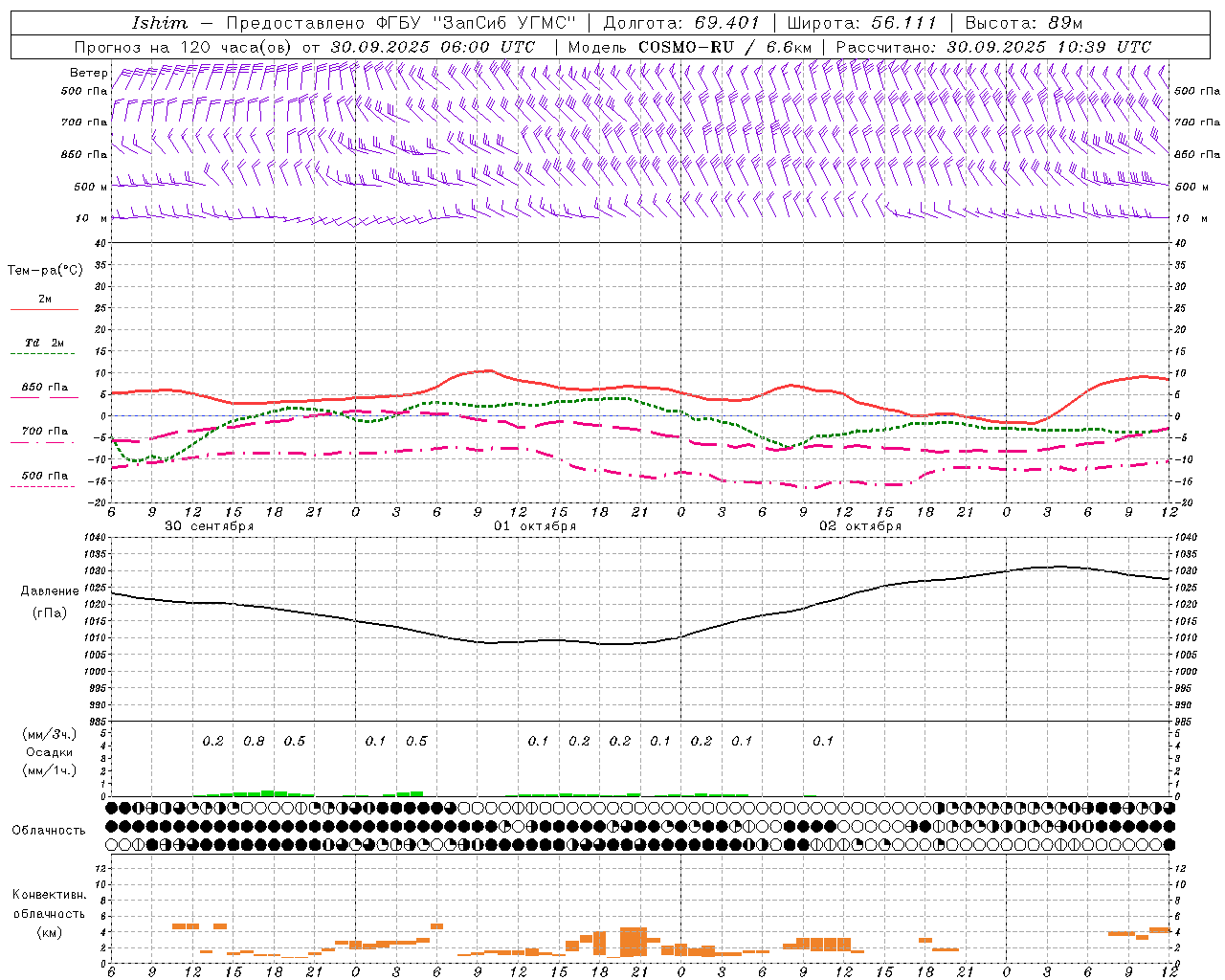Click the "Высота: 89м" header field

pyautogui.click(x=1024, y=23)
